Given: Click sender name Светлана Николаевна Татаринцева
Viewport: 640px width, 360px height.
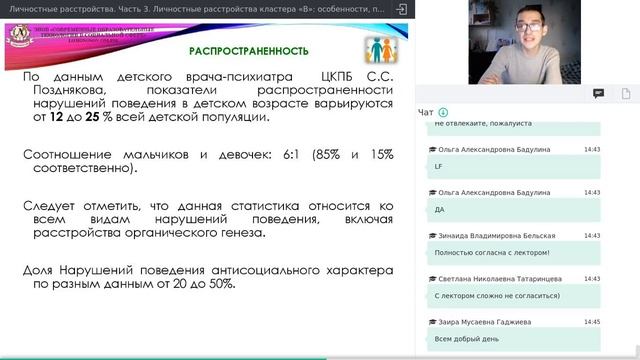Looking at the screenshot, I should pyautogui.click(x=500, y=279).
